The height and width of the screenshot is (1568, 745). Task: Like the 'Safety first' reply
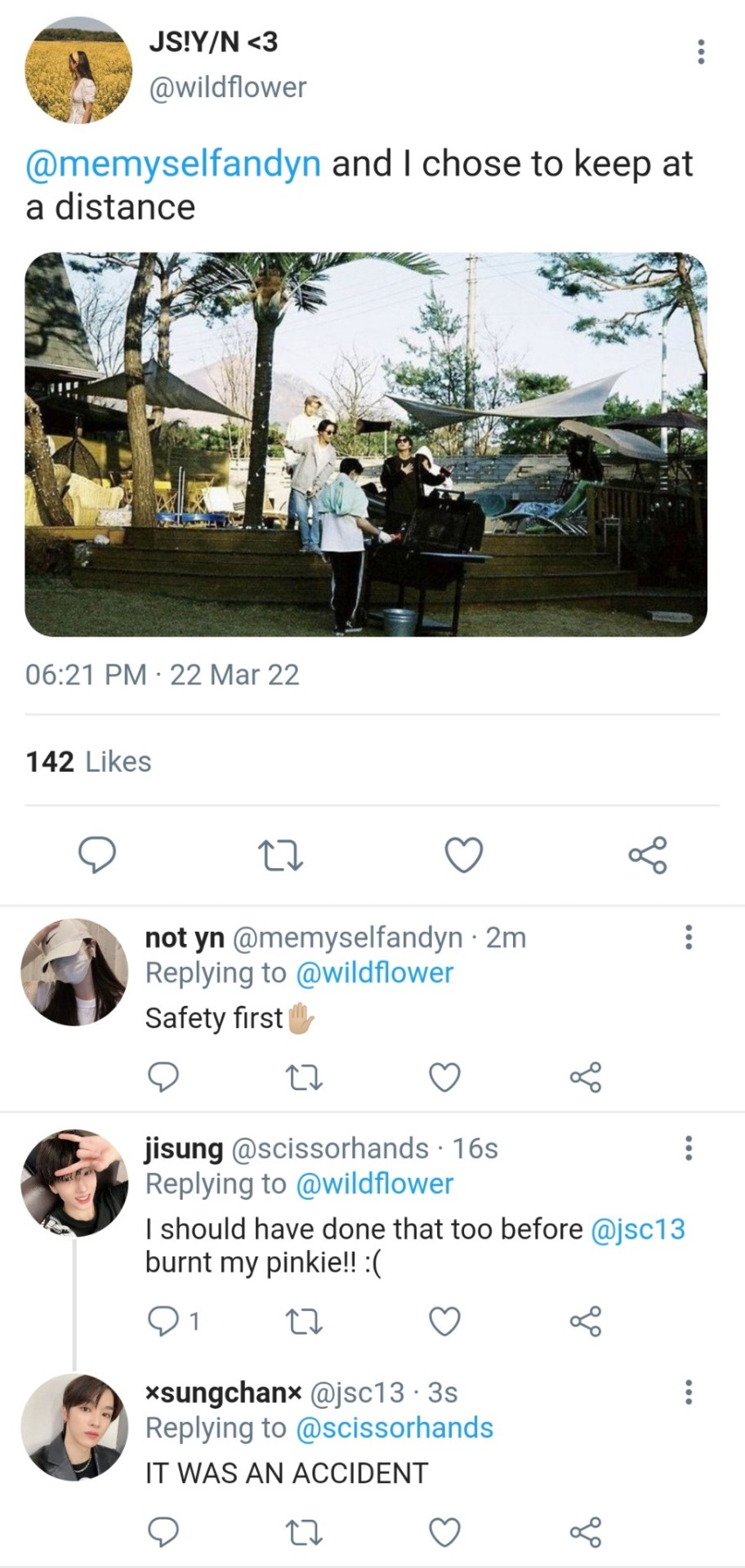(444, 1077)
